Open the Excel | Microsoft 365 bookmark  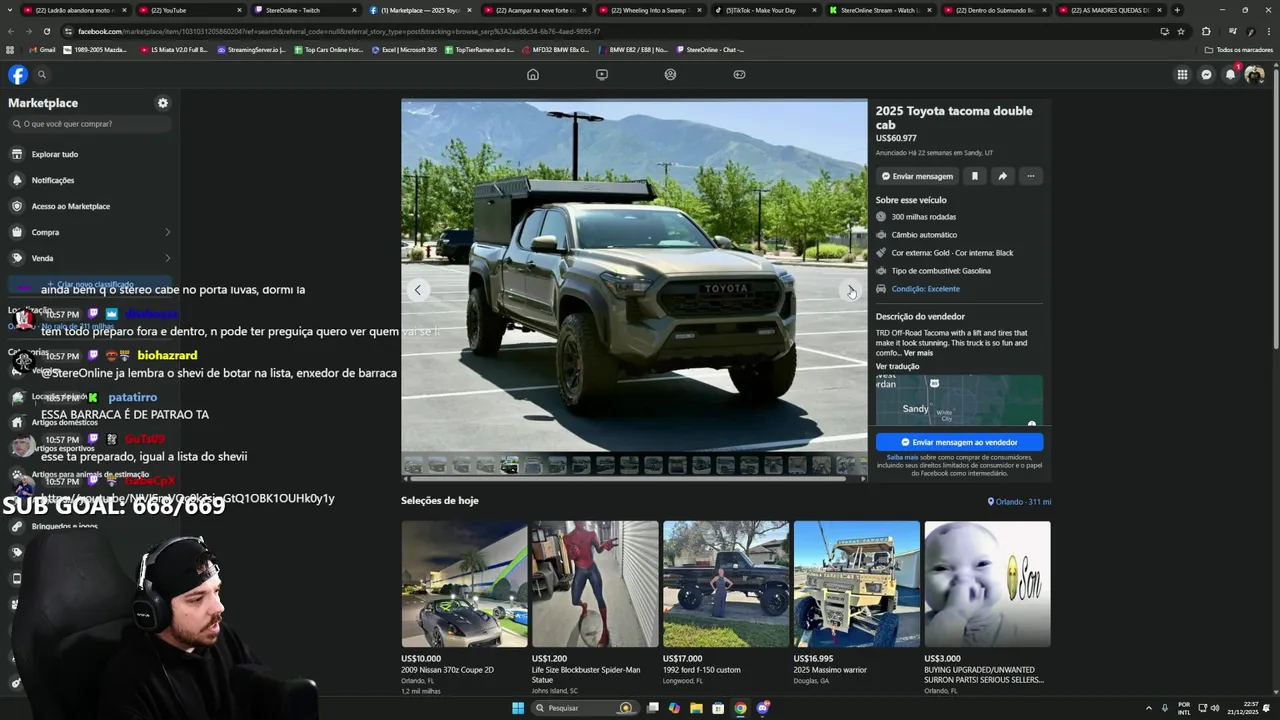404,49
